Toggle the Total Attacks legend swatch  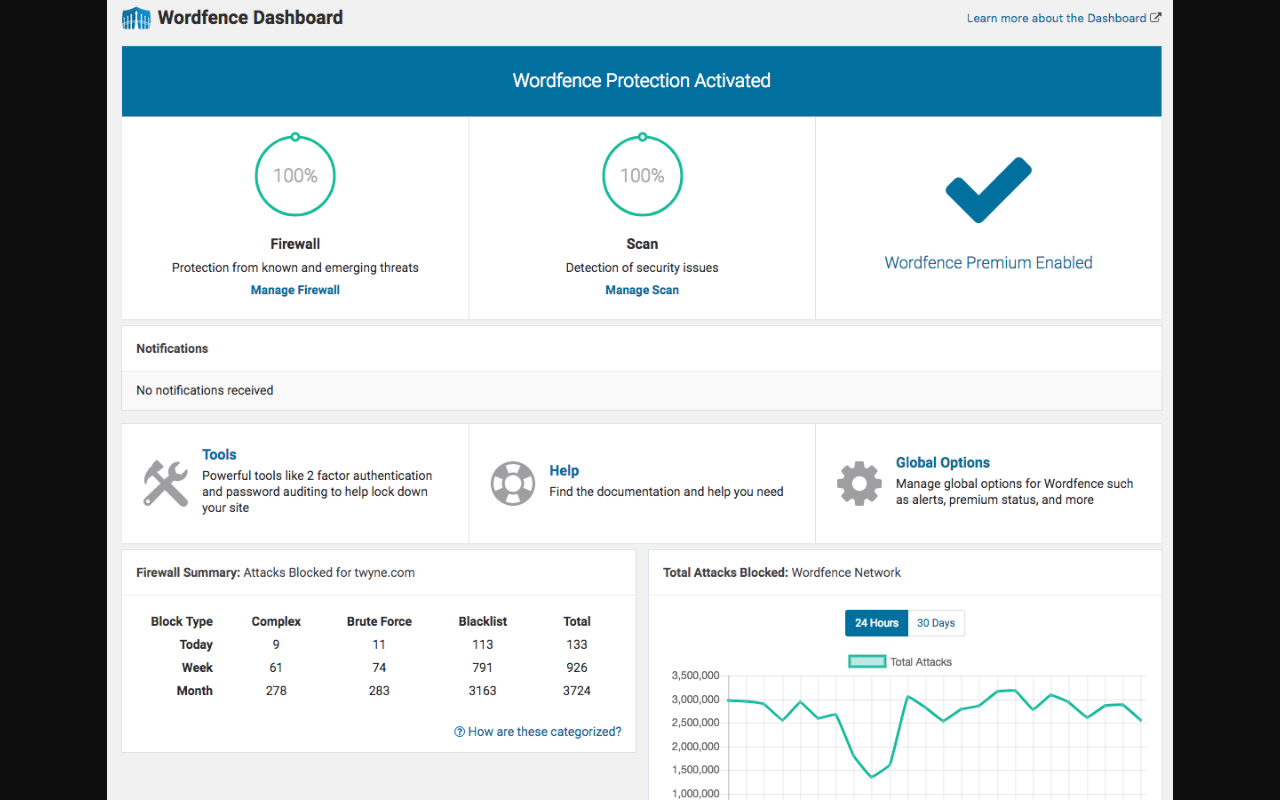coord(867,662)
